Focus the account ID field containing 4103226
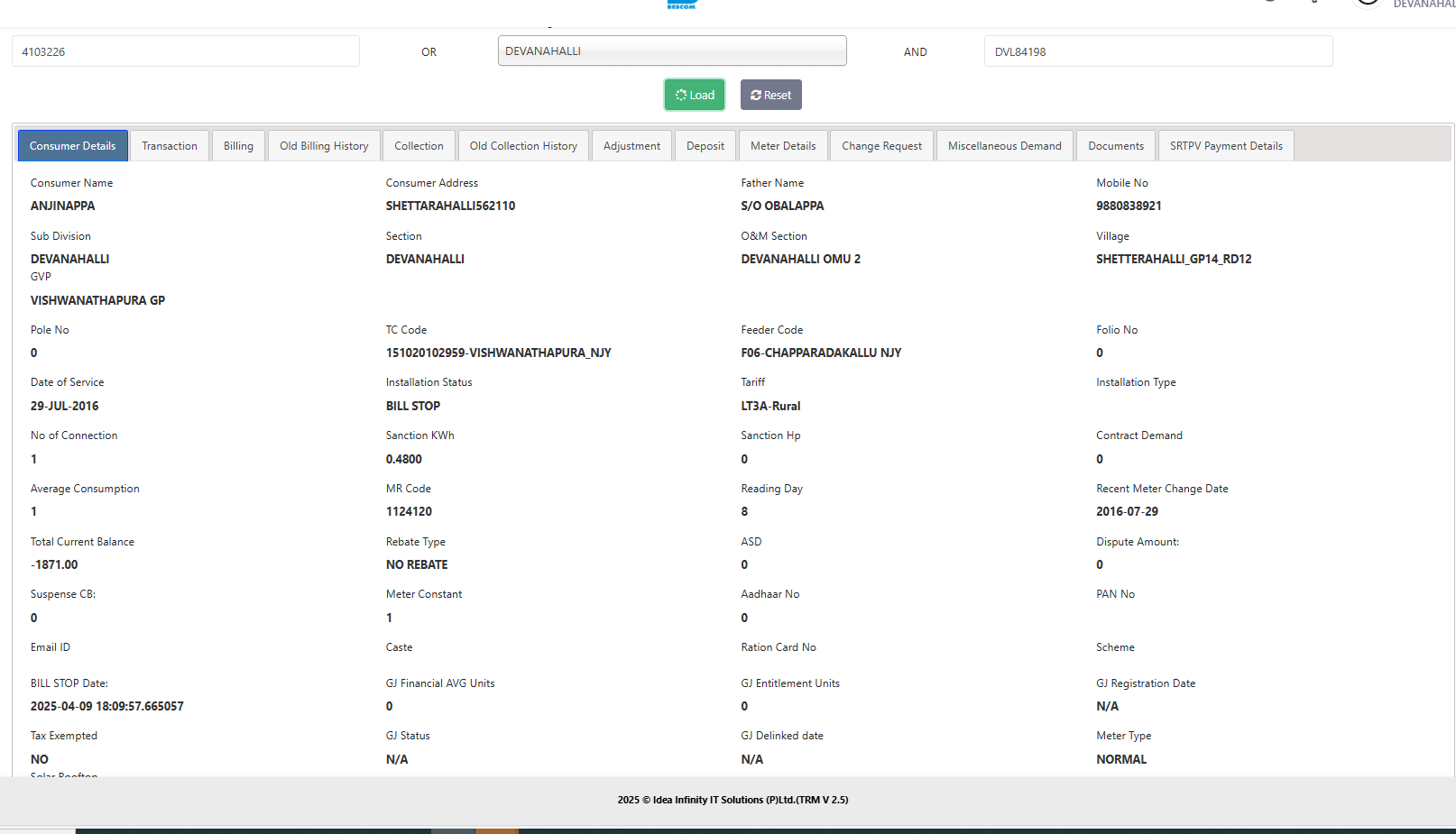Viewport: 1456px width, 834px height. 186,51
